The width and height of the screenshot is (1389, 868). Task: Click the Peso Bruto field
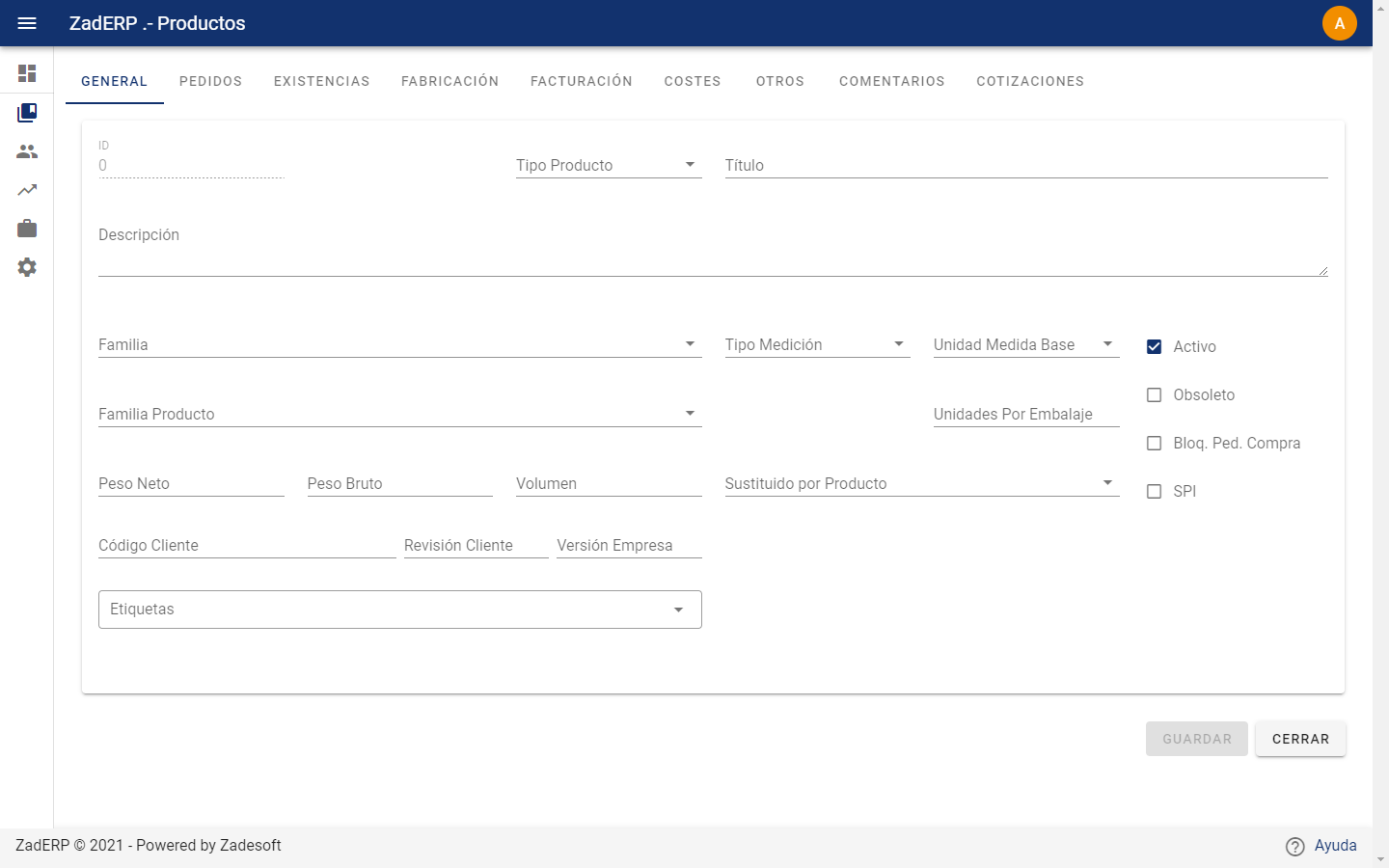point(399,483)
